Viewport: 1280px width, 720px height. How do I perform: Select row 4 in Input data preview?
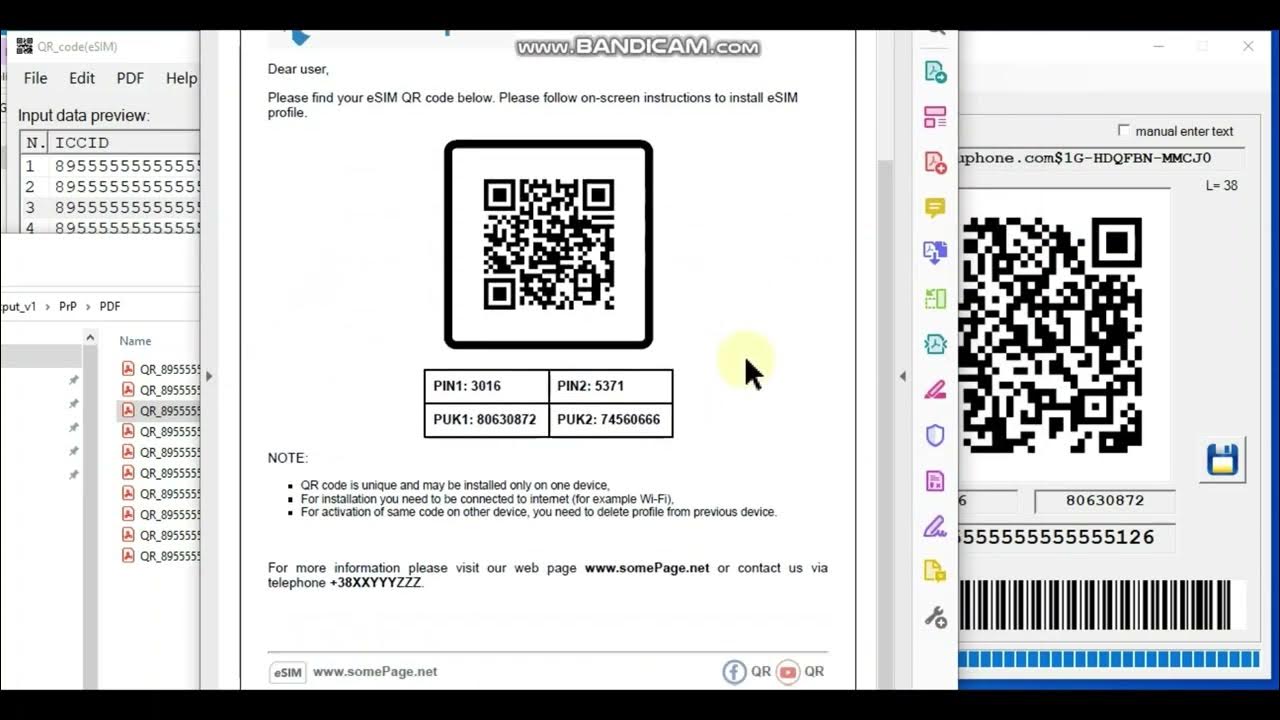[110, 227]
